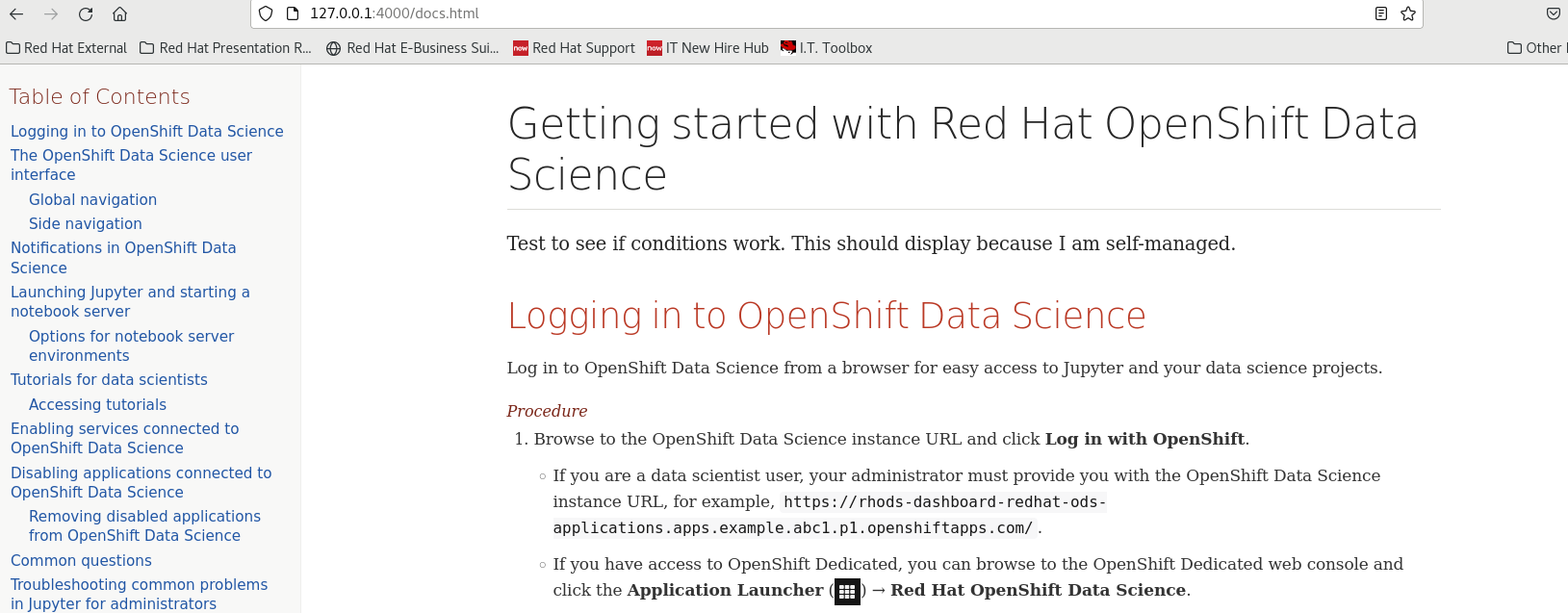Click the Application Launcher grid icon
The image size is (1568, 613).
847,591
